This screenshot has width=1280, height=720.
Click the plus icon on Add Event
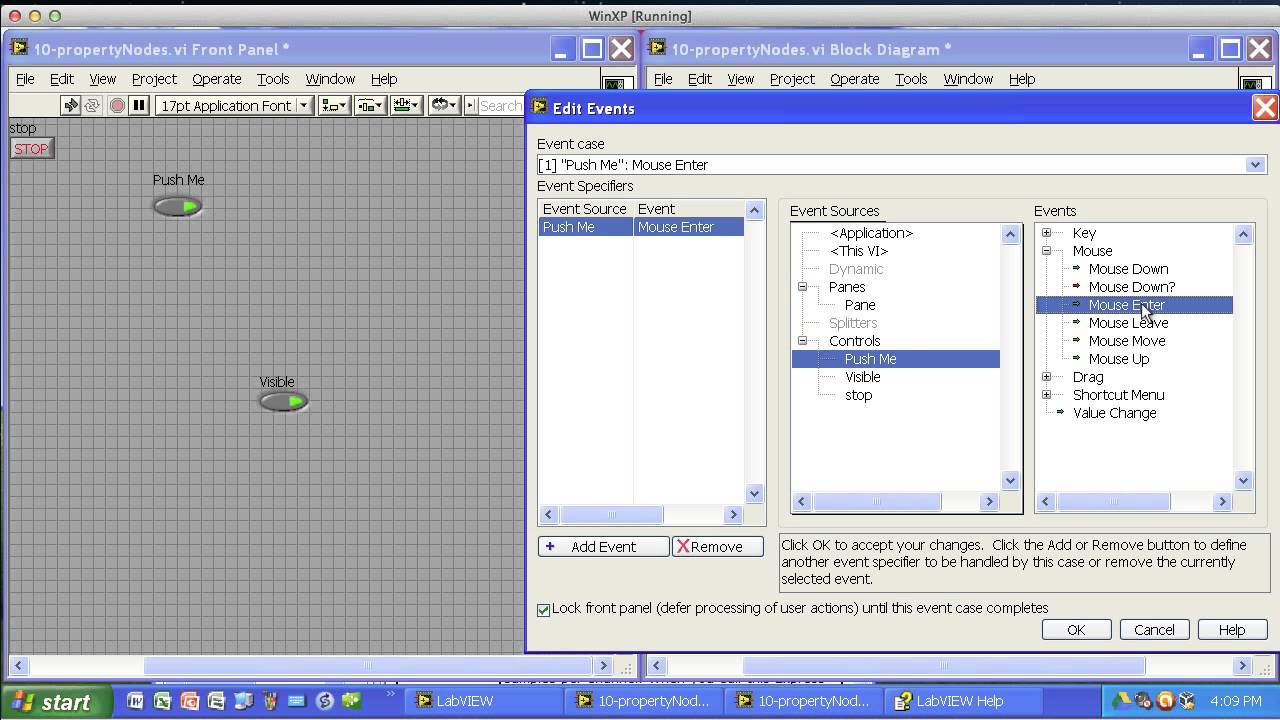click(550, 546)
